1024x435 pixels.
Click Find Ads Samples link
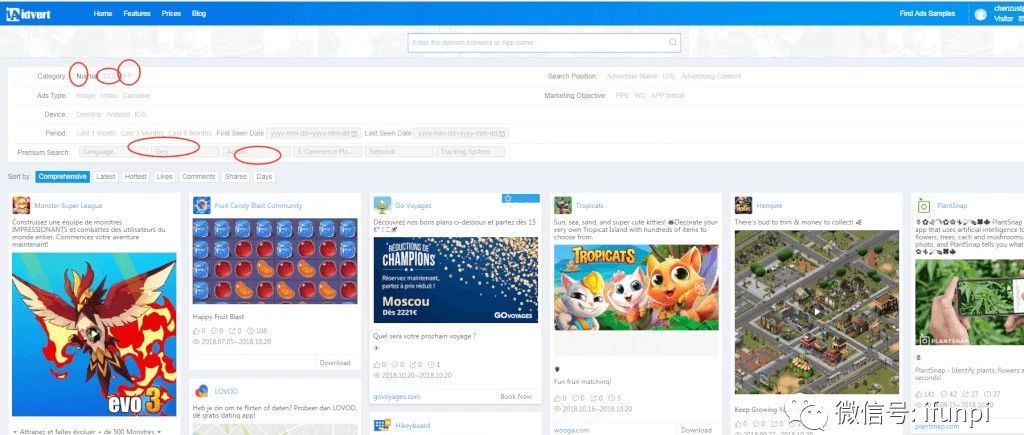click(x=927, y=14)
